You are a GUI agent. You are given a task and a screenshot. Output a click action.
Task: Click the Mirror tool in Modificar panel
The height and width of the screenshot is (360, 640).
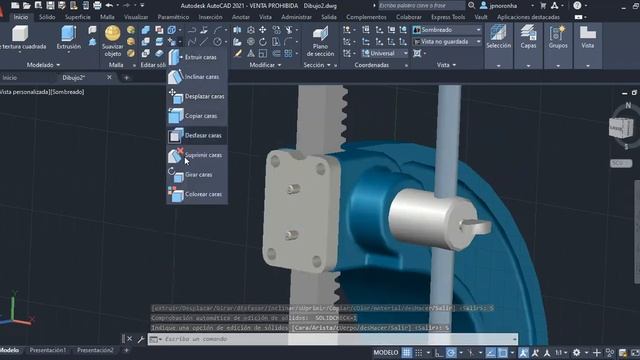coord(237,30)
